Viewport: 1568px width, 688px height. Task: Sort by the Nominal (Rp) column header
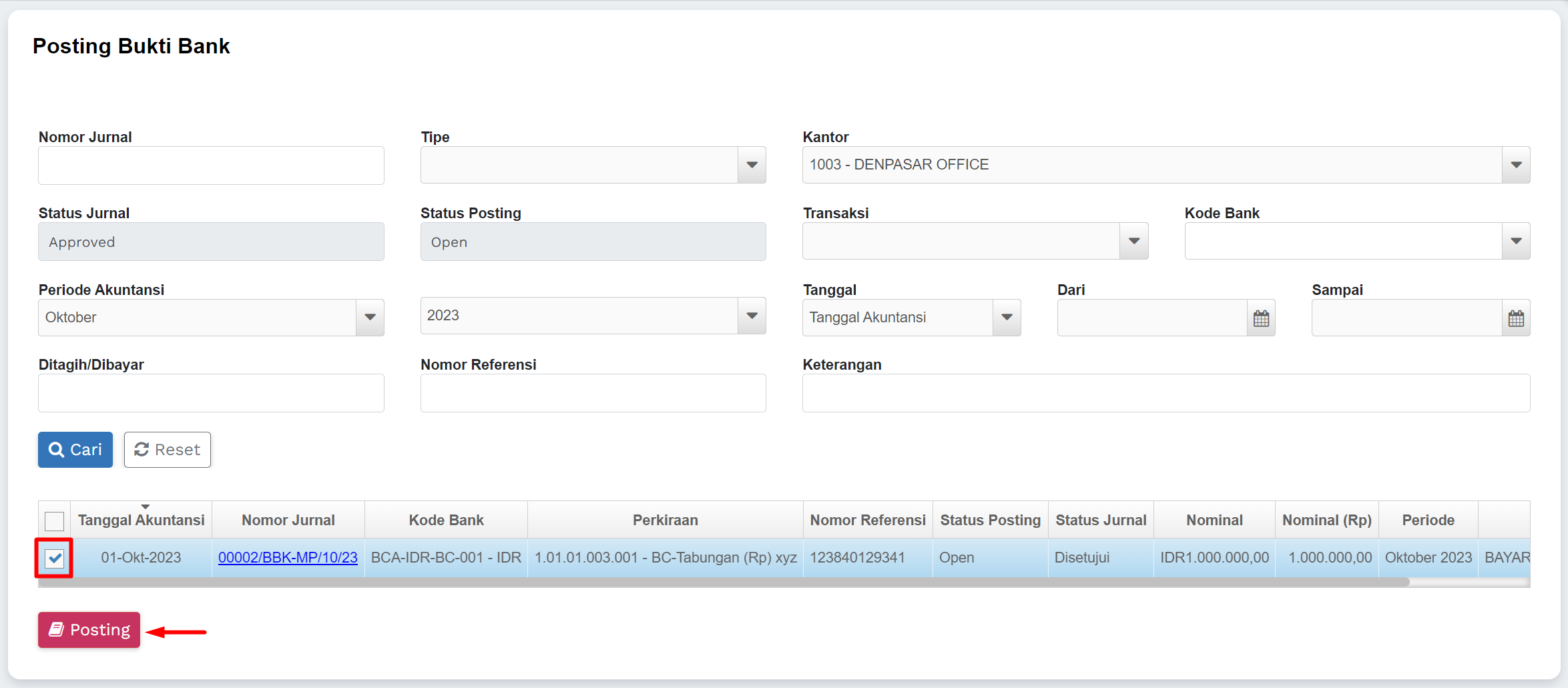coord(1326,521)
